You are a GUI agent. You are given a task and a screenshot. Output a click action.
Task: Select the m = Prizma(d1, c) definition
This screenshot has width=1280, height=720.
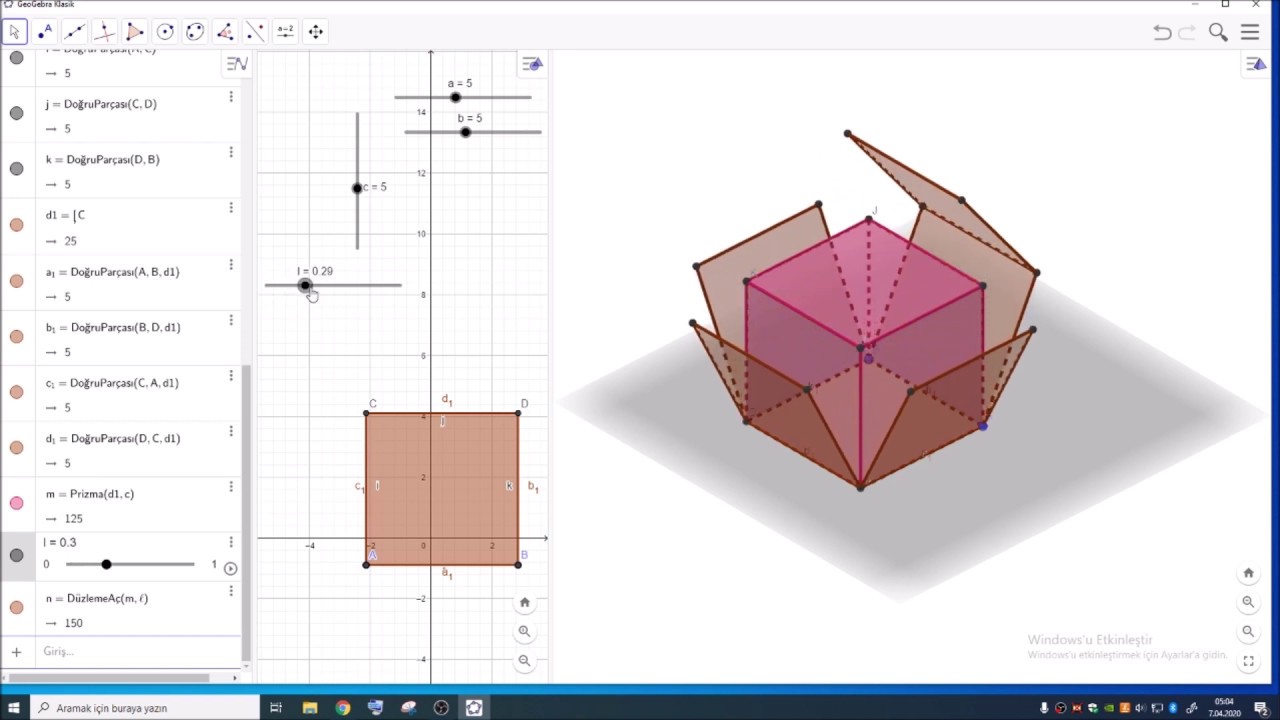click(x=90, y=494)
